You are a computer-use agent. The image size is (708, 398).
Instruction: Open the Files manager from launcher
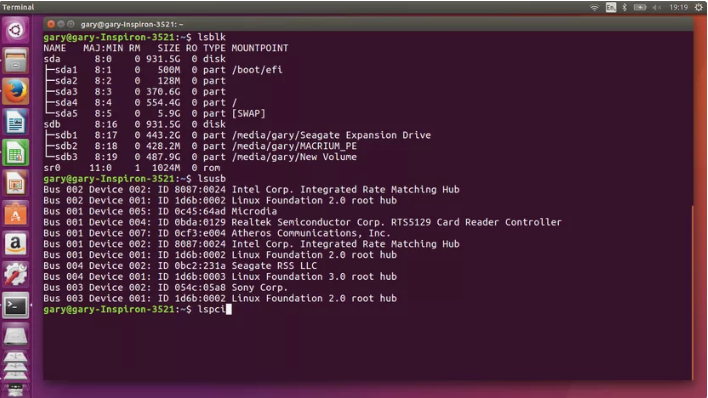coord(15,61)
